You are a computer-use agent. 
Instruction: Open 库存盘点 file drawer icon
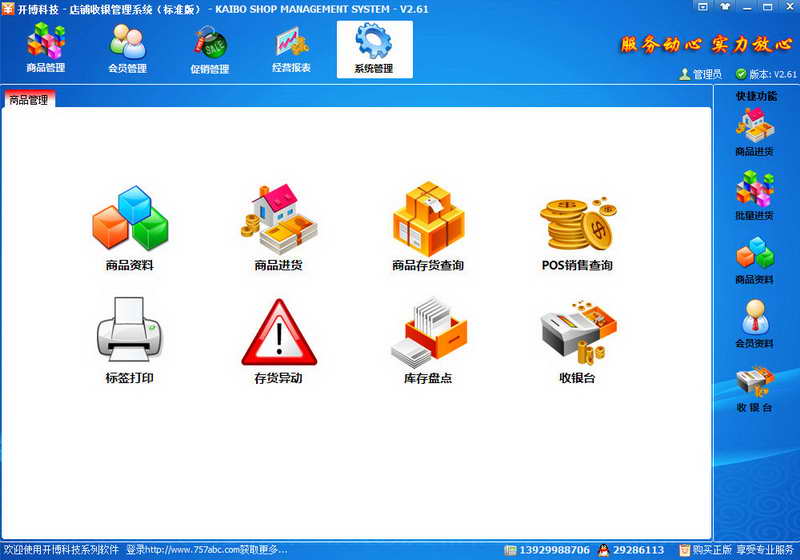[x=428, y=333]
